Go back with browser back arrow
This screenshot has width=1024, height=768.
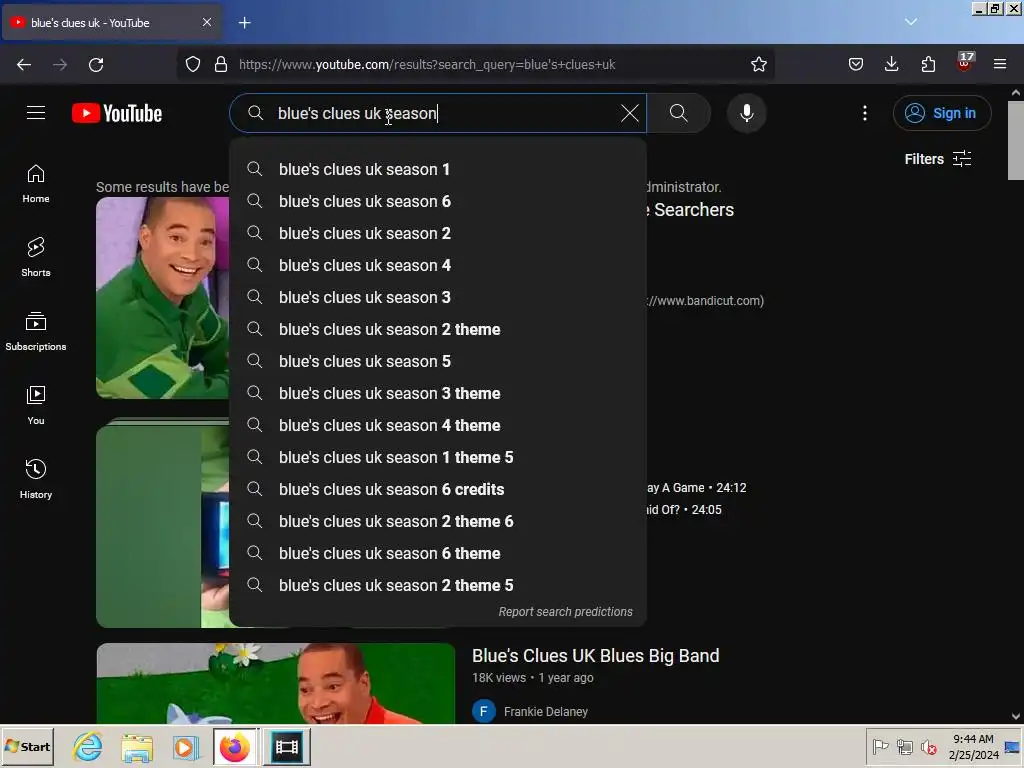pyautogui.click(x=24, y=65)
